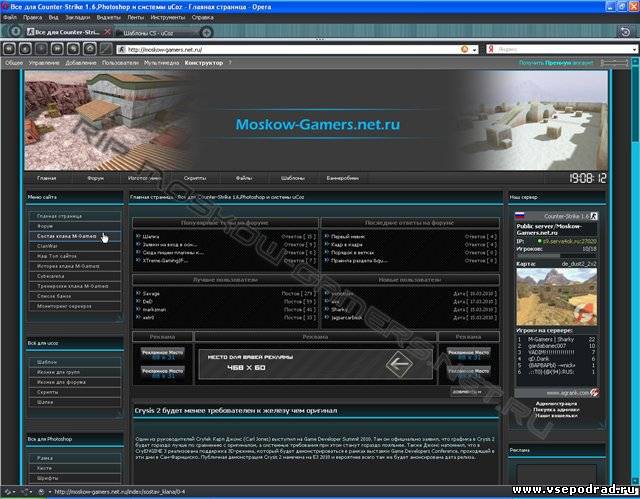Click the orange feed icon in address bar
The height and width of the screenshot is (499, 640).
tap(464, 49)
